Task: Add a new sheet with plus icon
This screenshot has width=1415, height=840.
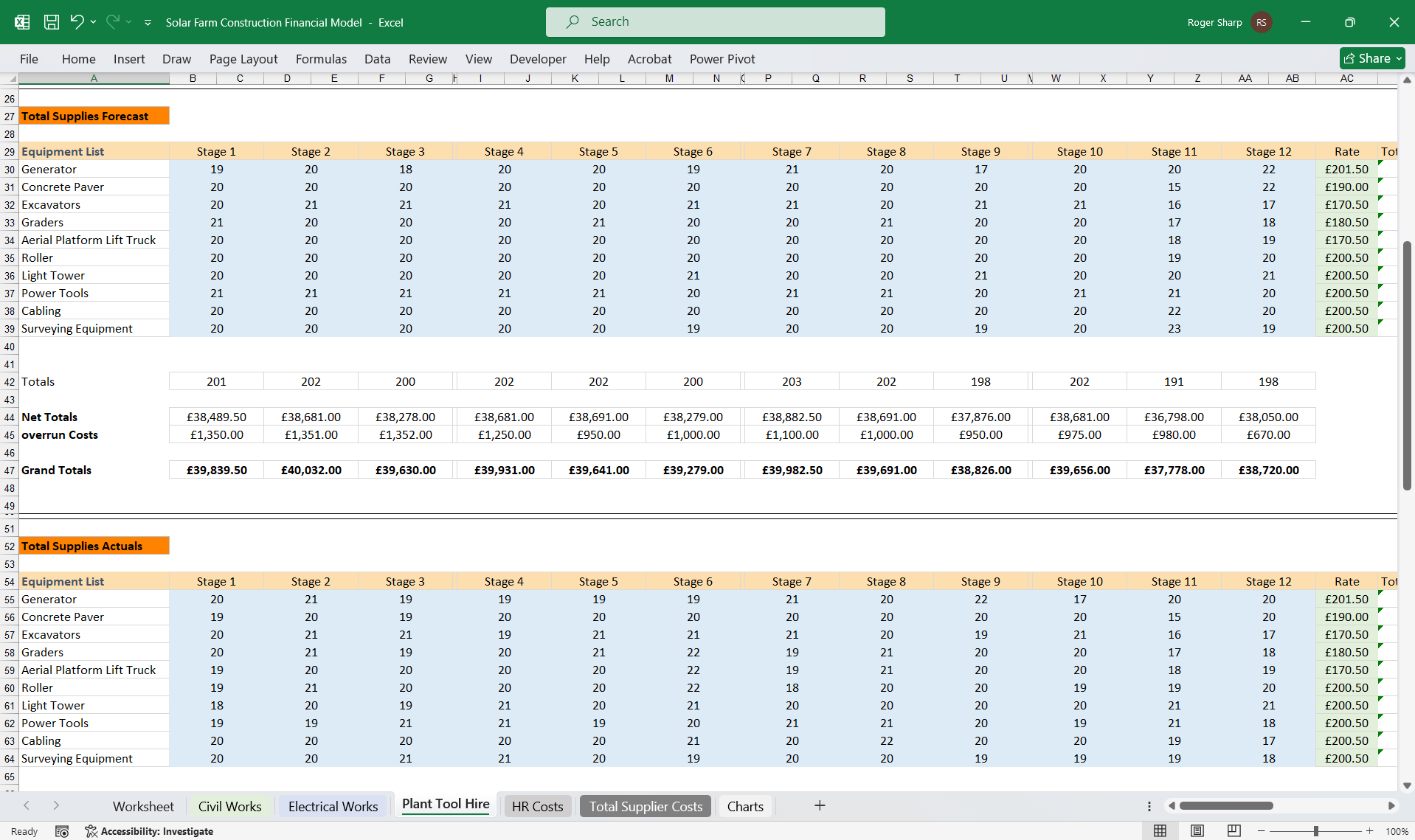Action: [x=819, y=805]
